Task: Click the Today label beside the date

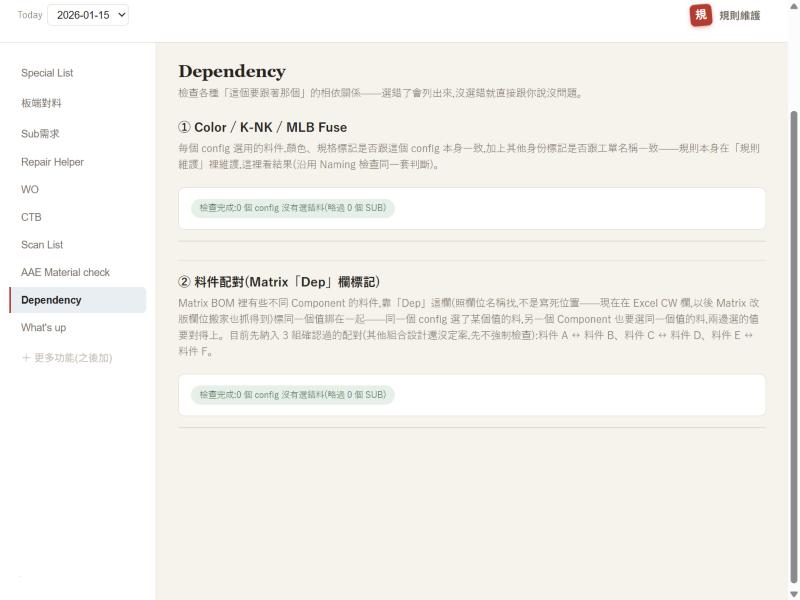Action: [30, 15]
